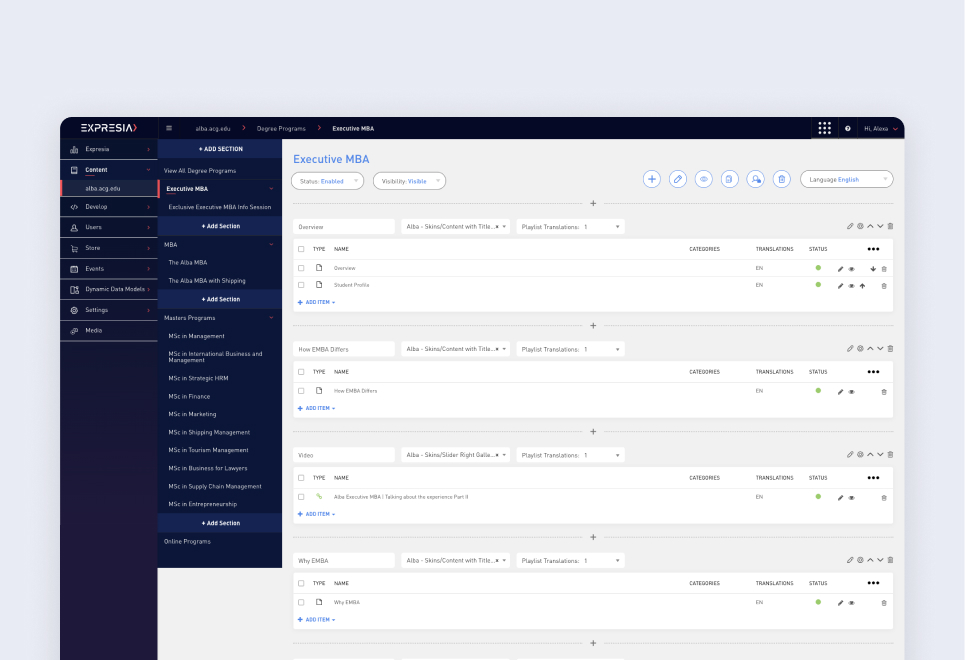This screenshot has width=965, height=660.
Task: Delete the Student Profile row with trash icon
Action: [x=884, y=286]
